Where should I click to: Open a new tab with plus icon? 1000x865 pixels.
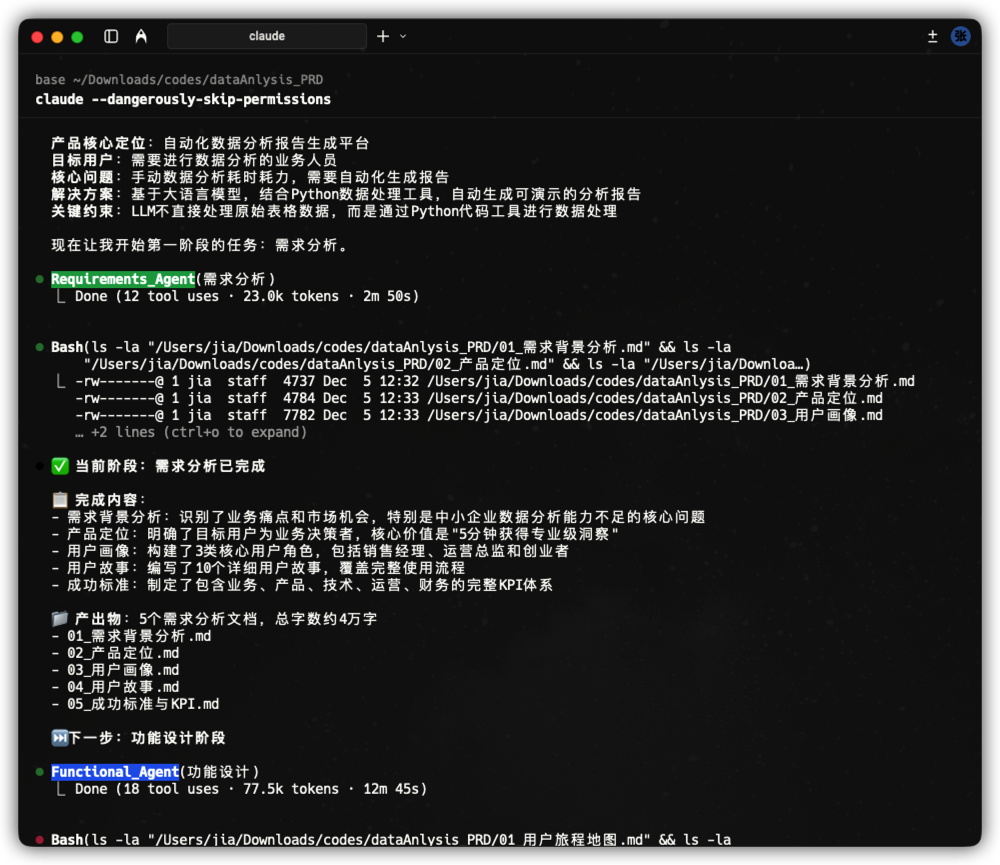[383, 36]
